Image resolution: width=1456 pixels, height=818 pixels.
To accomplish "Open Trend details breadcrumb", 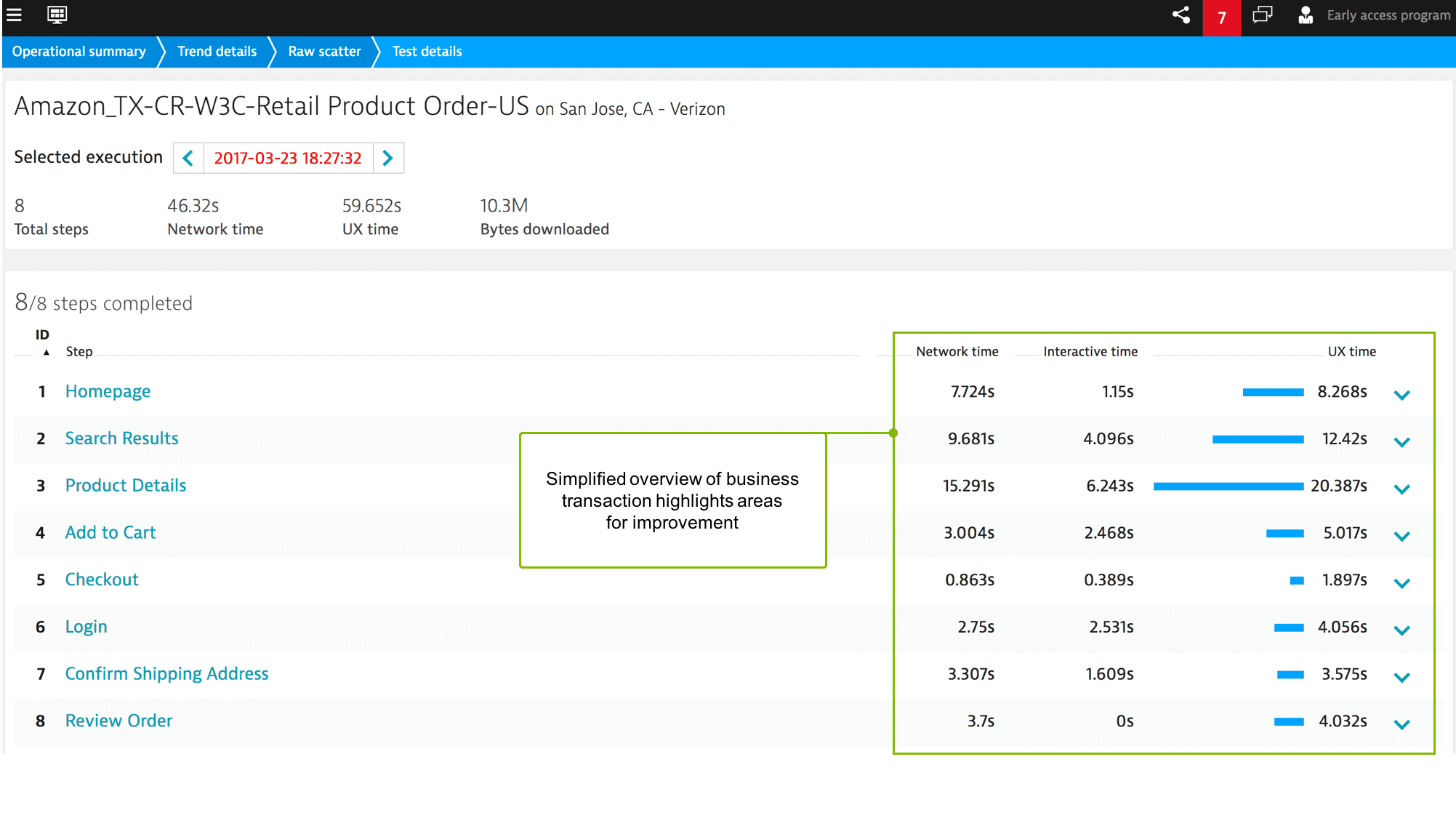I will [217, 52].
